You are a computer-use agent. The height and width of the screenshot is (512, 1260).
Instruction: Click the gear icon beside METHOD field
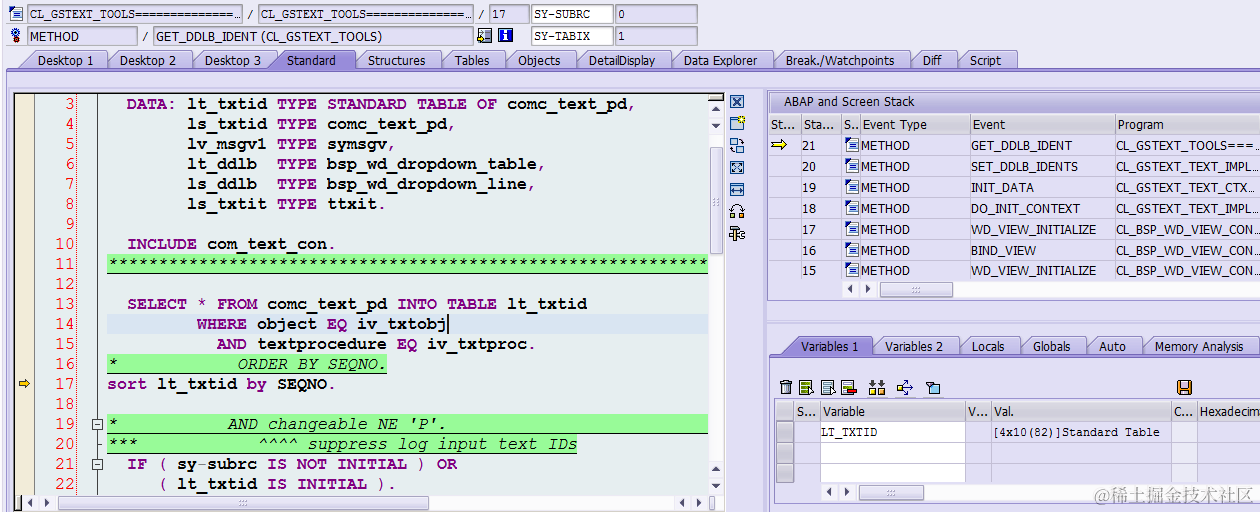point(15,36)
